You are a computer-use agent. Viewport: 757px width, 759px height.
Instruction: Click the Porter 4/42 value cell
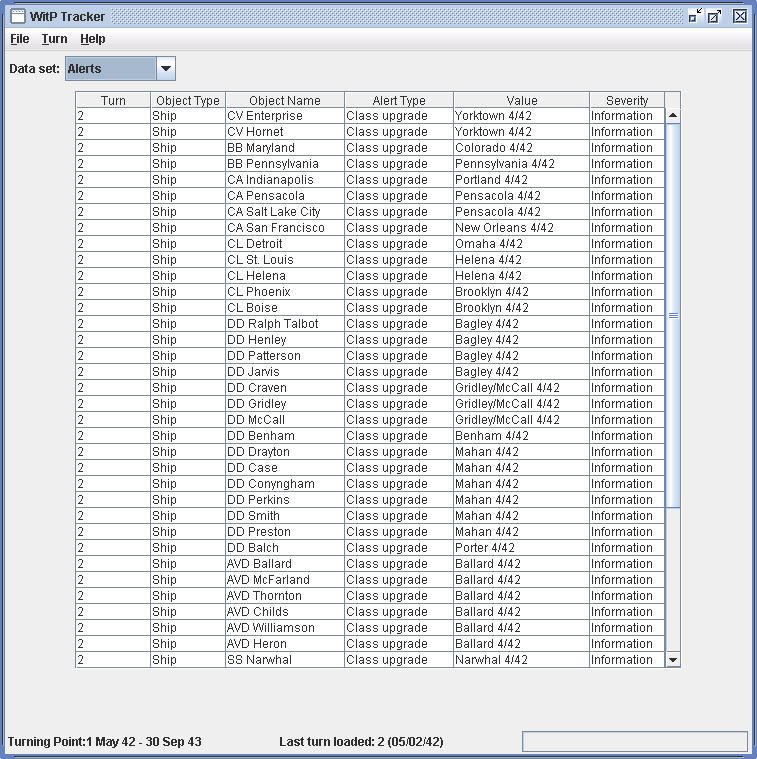coord(521,547)
